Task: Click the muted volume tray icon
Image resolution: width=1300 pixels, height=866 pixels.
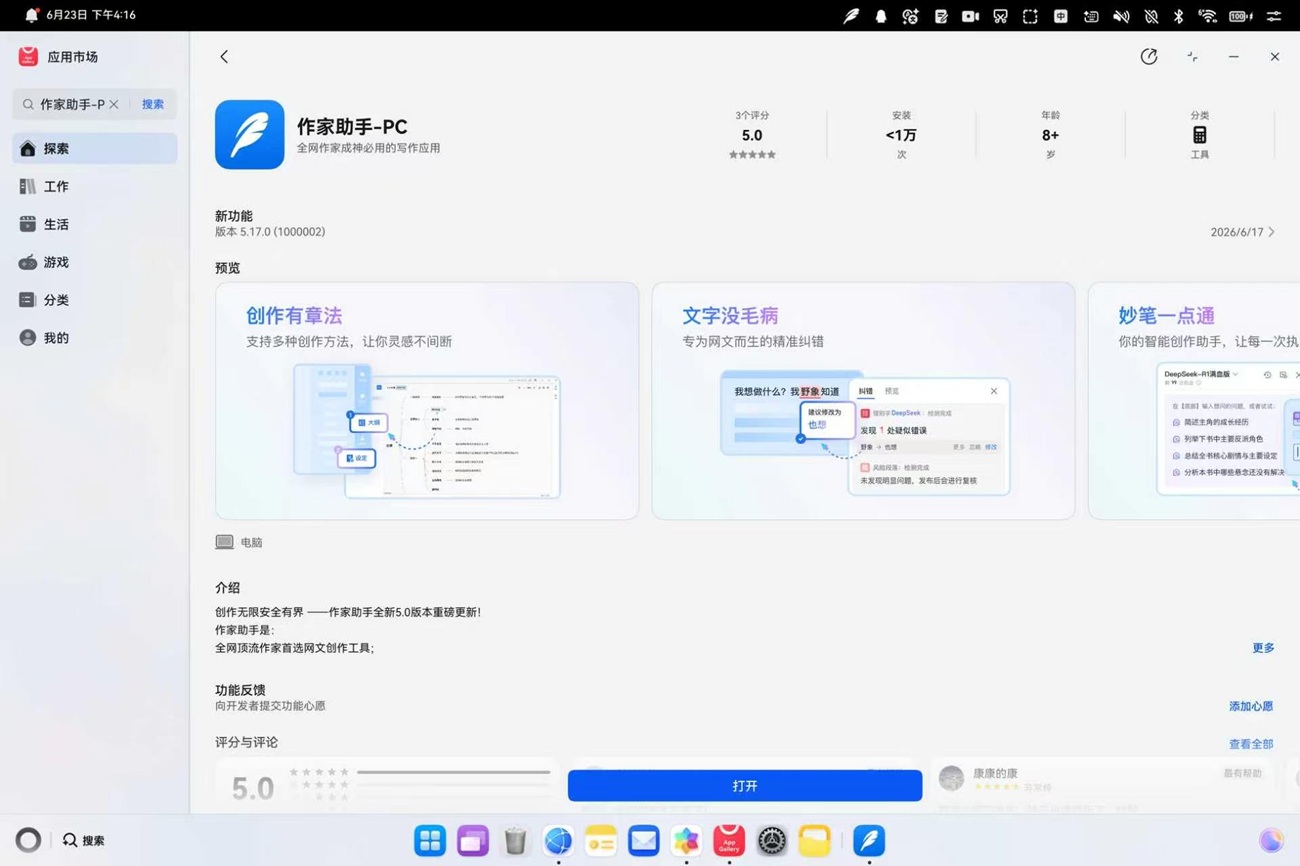Action: pos(1121,16)
